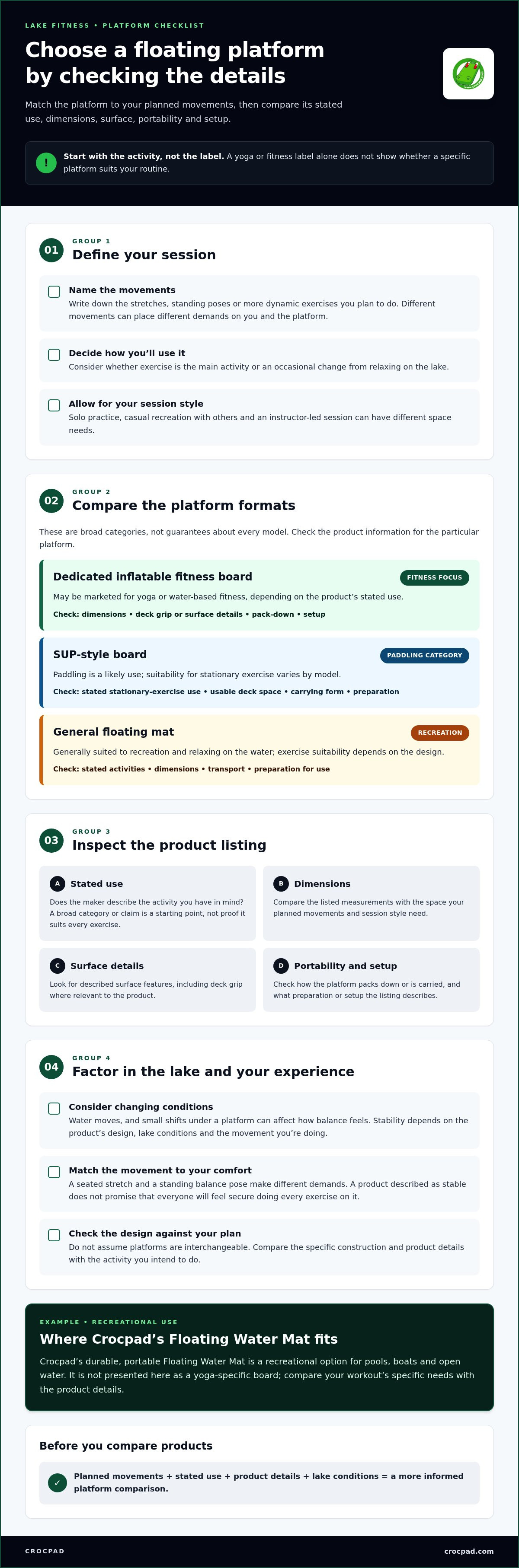Click the letter D badge beside Portability and setup
The height and width of the screenshot is (1568, 519).
pyautogui.click(x=281, y=966)
